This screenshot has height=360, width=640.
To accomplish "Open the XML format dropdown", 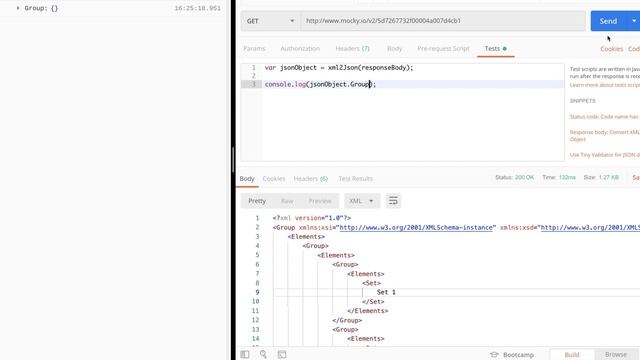I will (x=362, y=201).
